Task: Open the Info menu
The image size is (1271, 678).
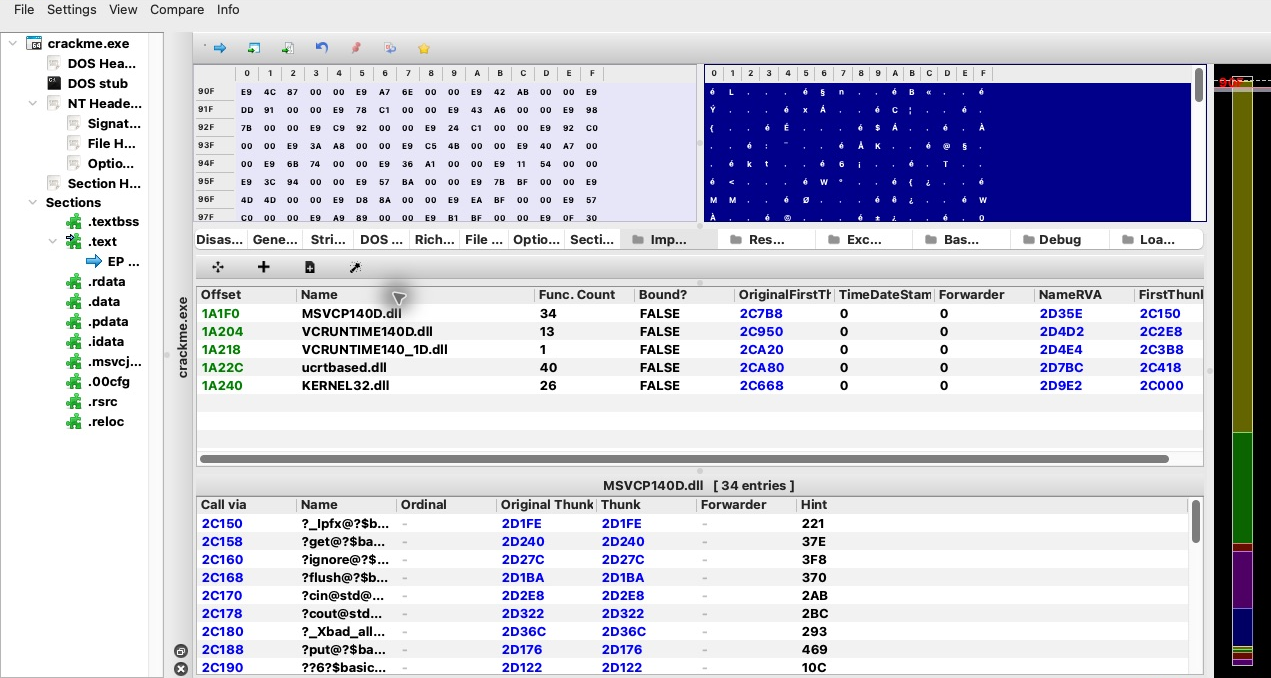Action: tap(228, 9)
